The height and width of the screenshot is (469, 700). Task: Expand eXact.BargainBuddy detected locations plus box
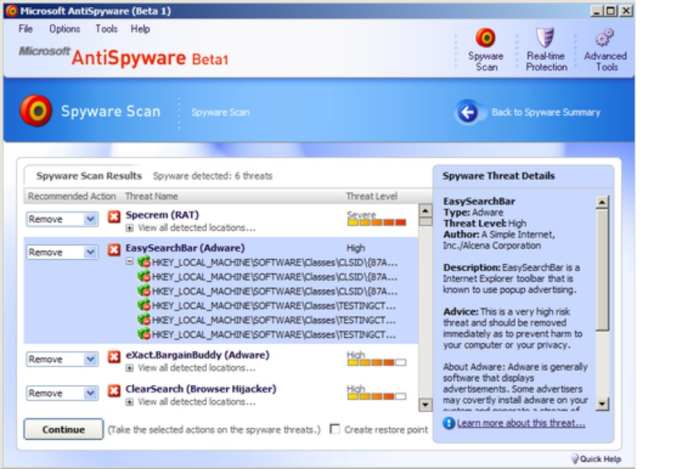pos(129,369)
